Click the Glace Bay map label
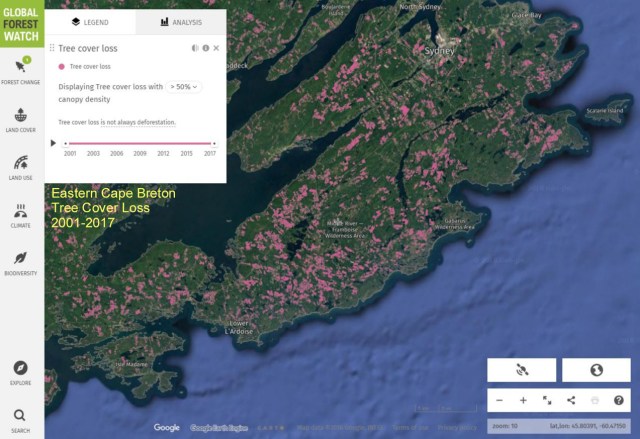 [527, 15]
